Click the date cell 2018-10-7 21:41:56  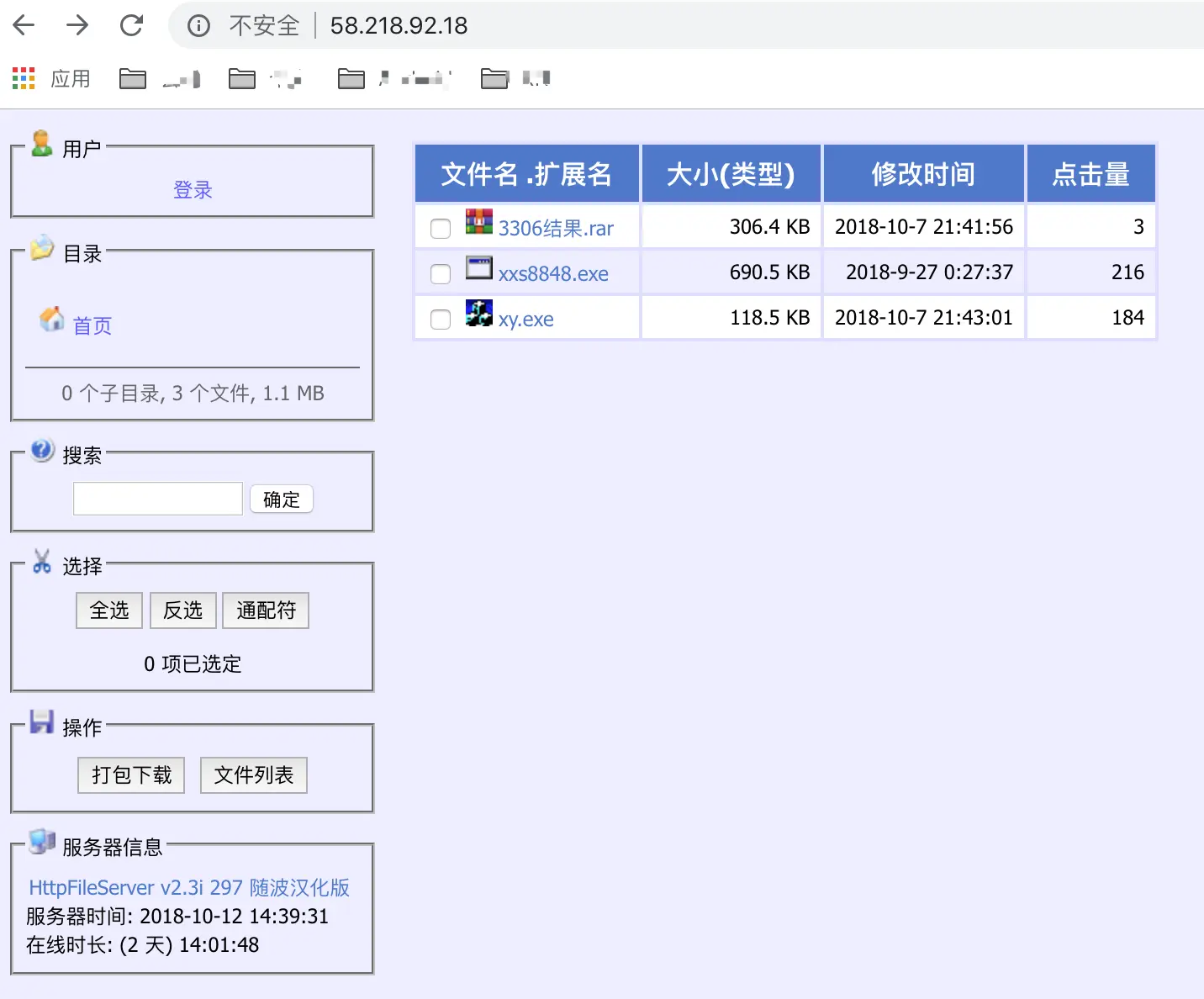(x=924, y=227)
